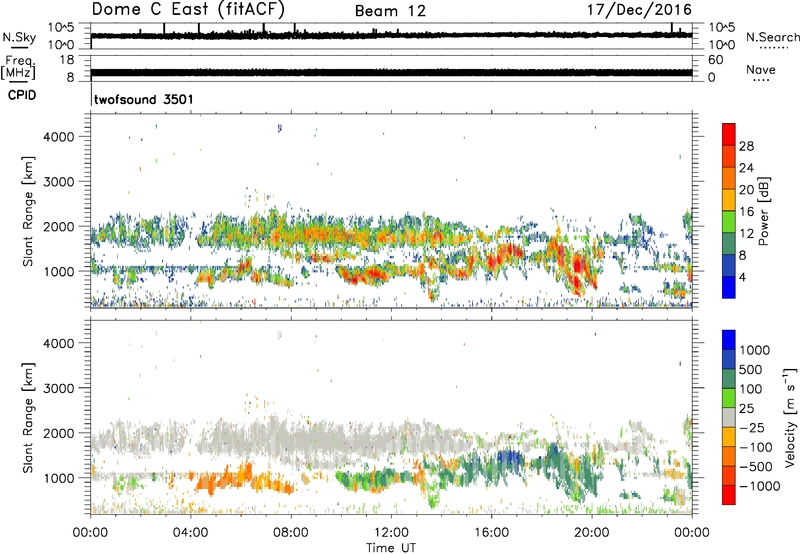Screen dimensions: 800x554
Task: Click '4000' tick on power panel
Action: tap(59, 137)
